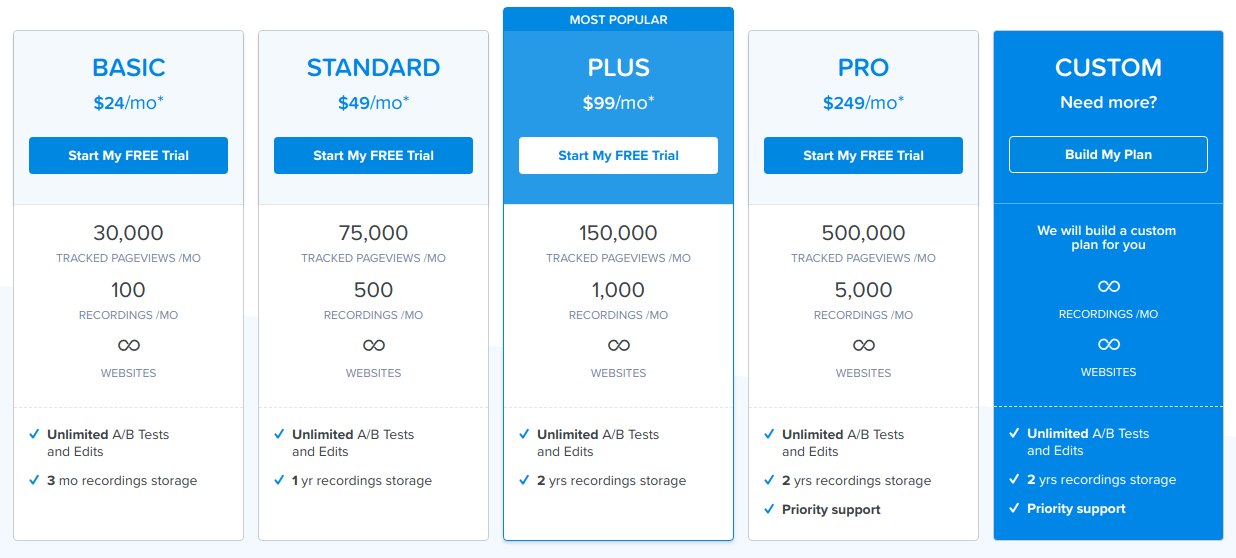The width and height of the screenshot is (1236, 558).
Task: Click the checkmark beside 1 yr recordings storage
Action: pyautogui.click(x=279, y=480)
